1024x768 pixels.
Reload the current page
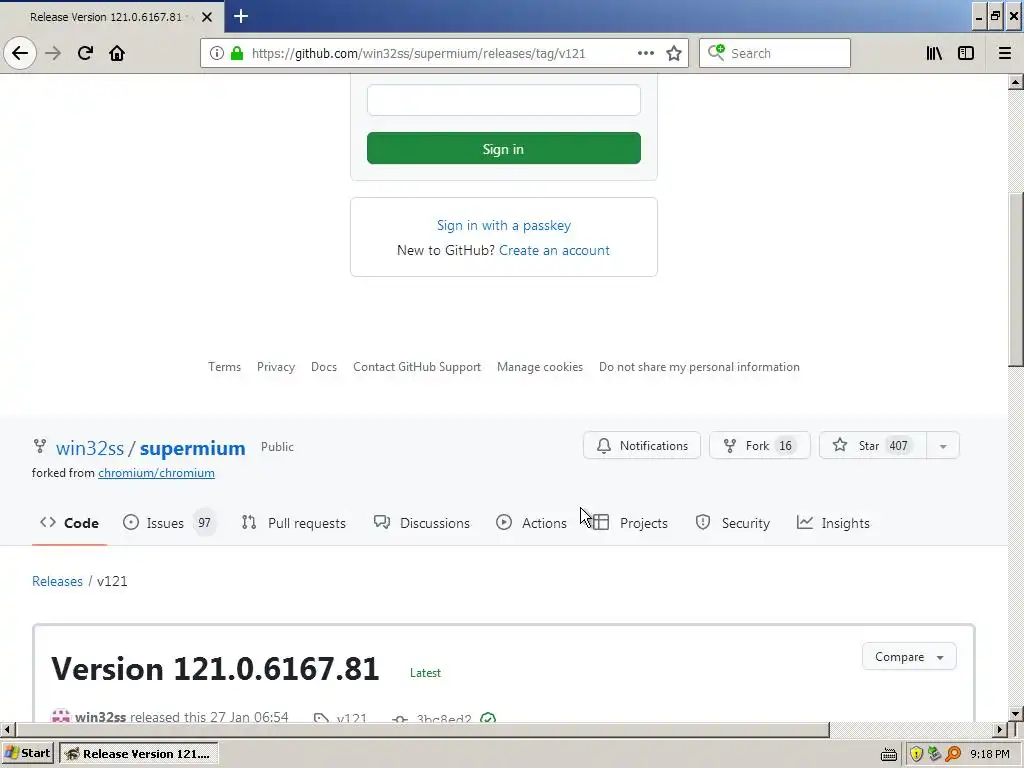click(85, 53)
